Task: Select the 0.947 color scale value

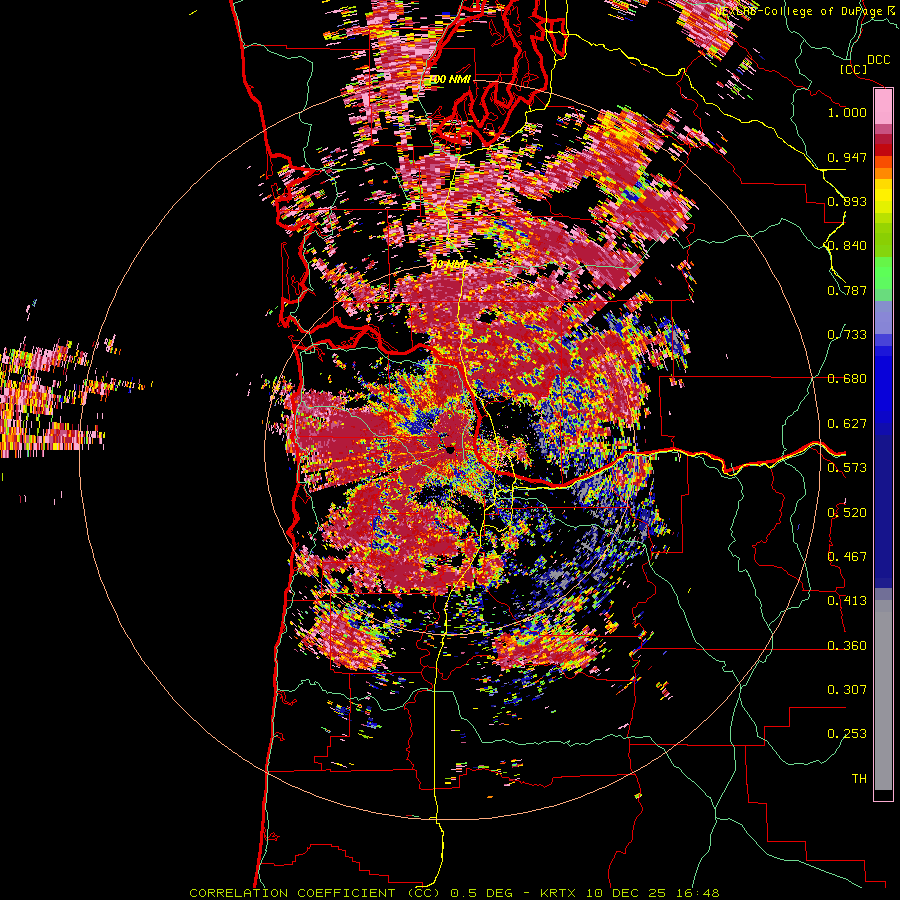Action: click(847, 157)
